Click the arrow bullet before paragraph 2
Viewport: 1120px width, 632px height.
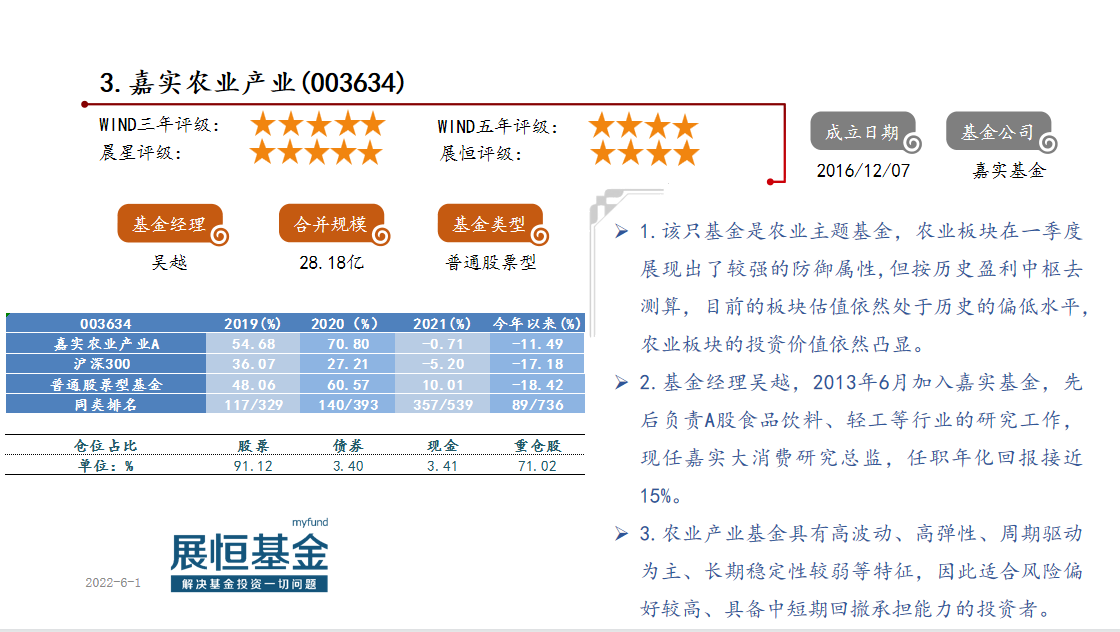[622, 382]
